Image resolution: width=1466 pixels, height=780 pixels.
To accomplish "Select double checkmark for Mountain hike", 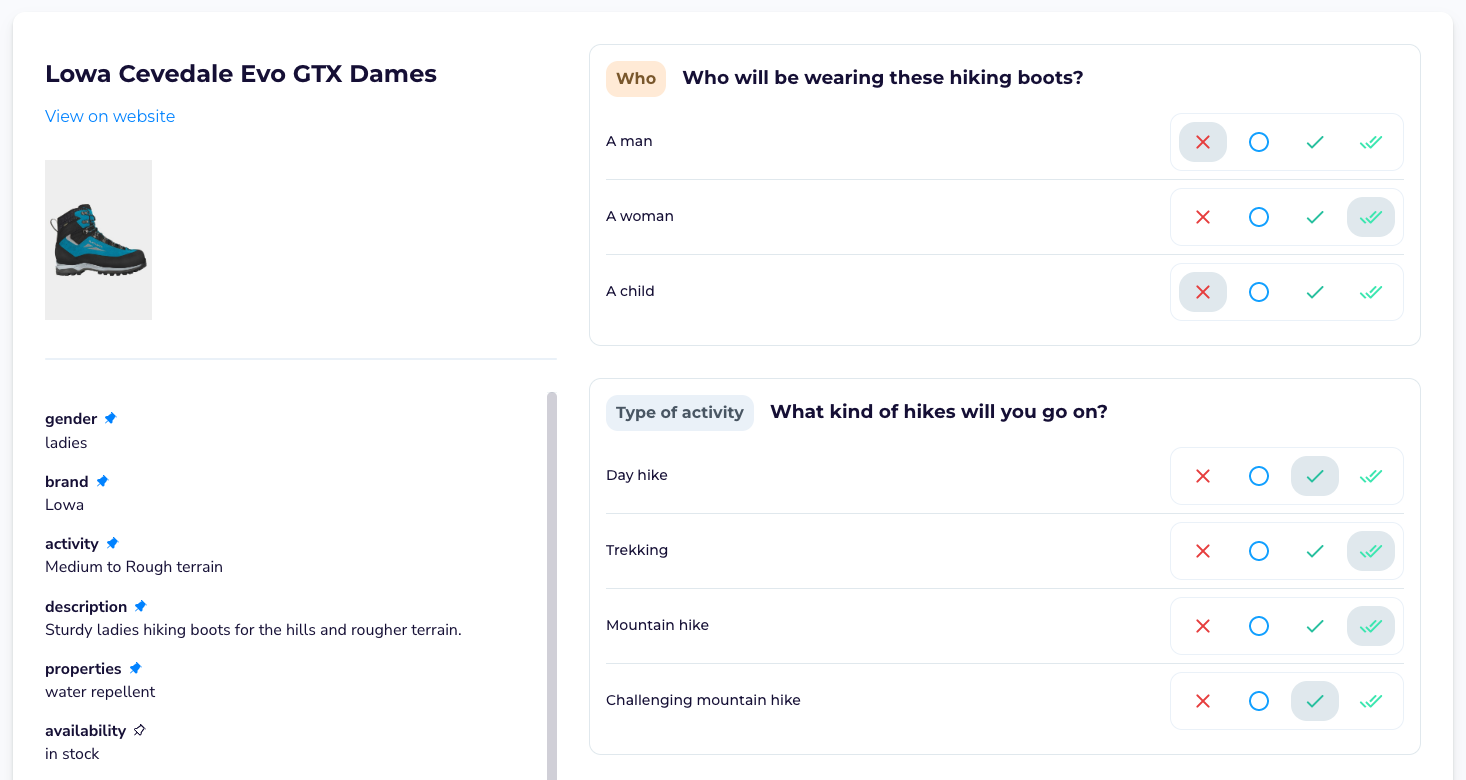I will (x=1371, y=626).
